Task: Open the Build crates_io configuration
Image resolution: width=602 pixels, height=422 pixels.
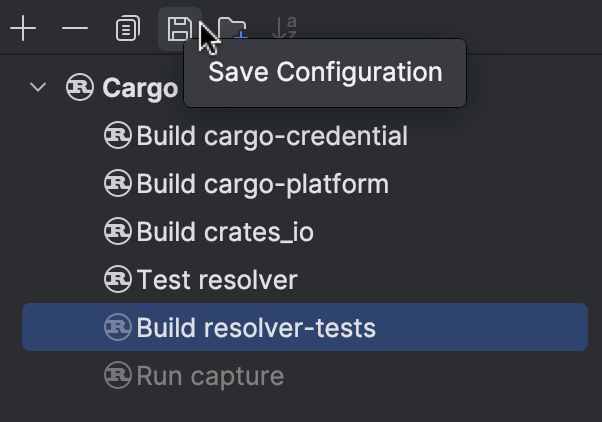Action: coord(225,232)
